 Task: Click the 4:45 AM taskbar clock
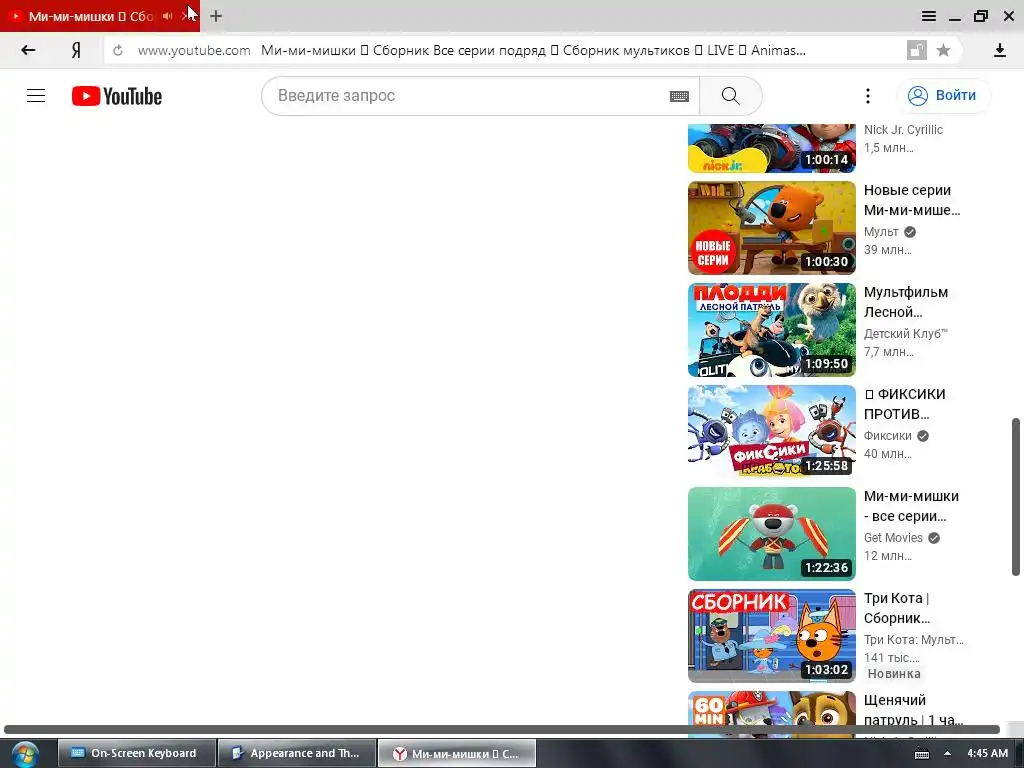tap(987, 753)
